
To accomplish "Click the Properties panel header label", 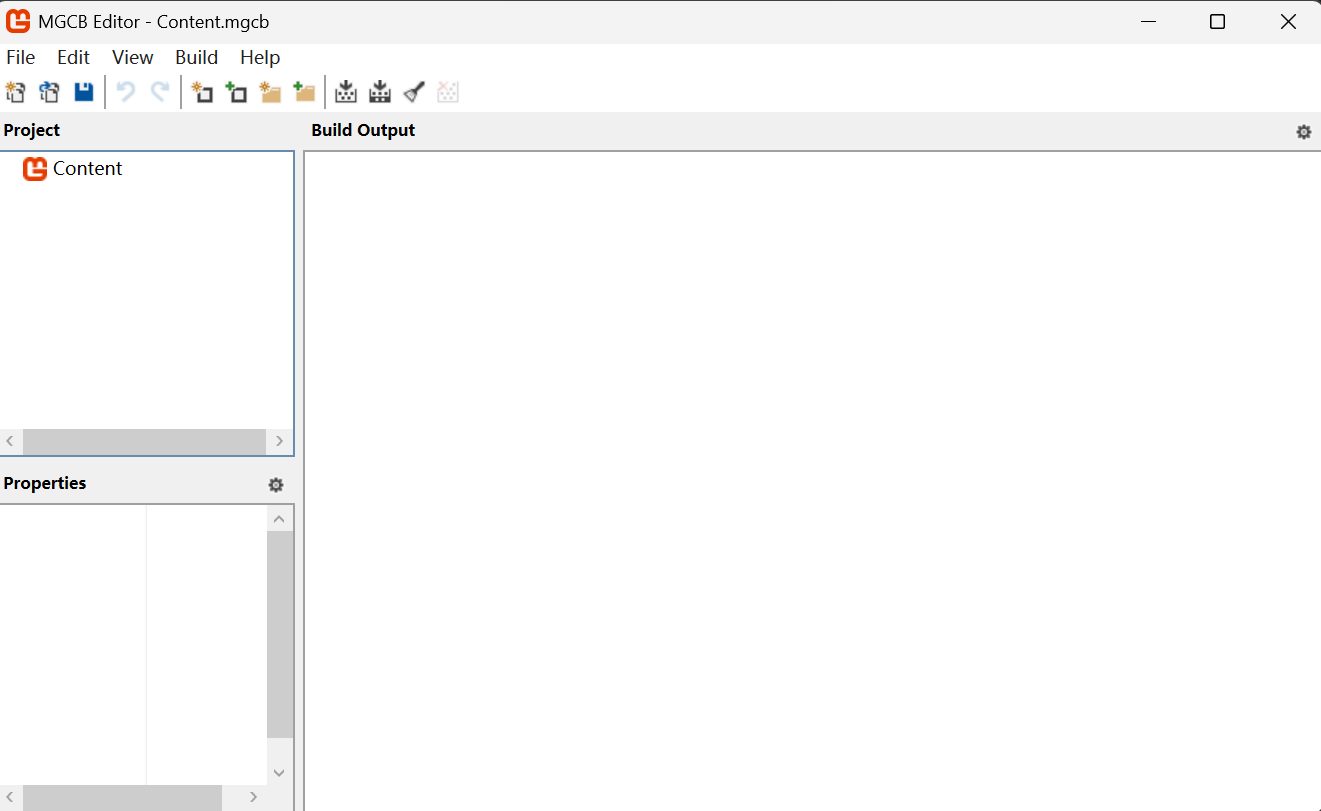I will coord(45,483).
